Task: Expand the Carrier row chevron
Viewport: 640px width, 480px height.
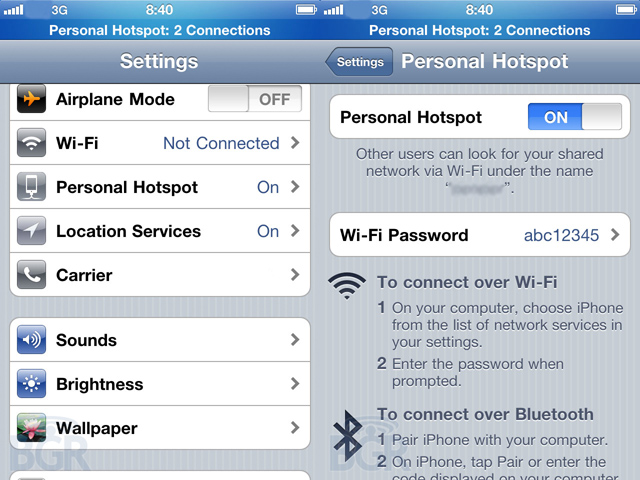Action: pyautogui.click(x=295, y=275)
